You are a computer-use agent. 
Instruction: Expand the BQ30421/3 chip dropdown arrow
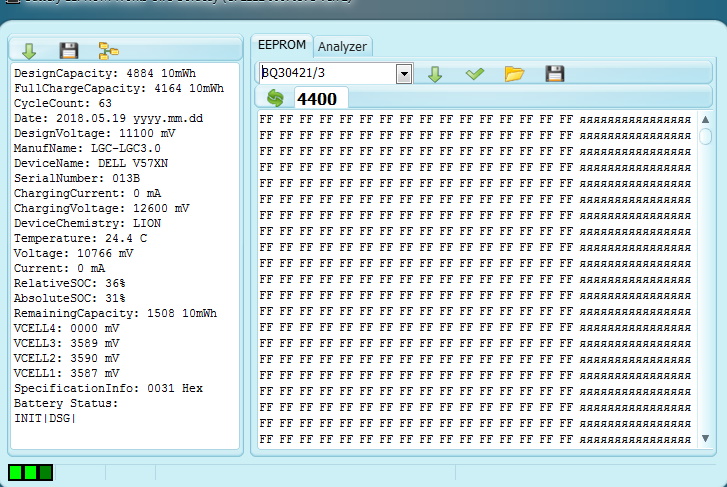[x=404, y=74]
